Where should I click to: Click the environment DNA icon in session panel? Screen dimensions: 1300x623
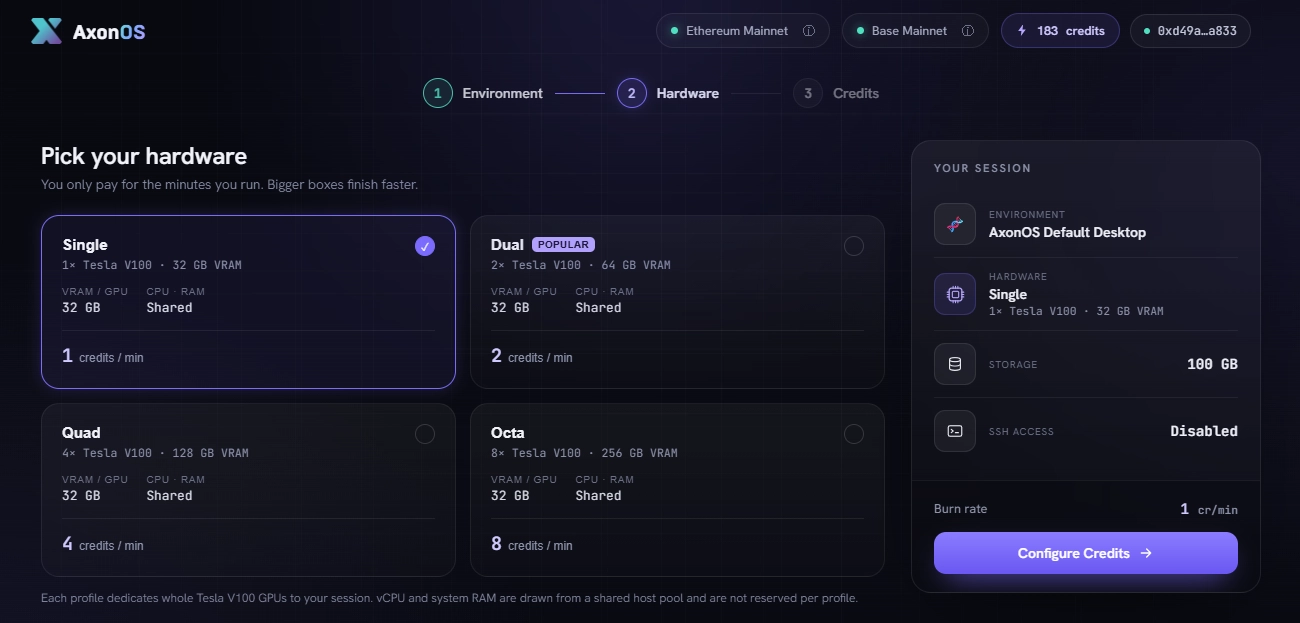tap(955, 224)
